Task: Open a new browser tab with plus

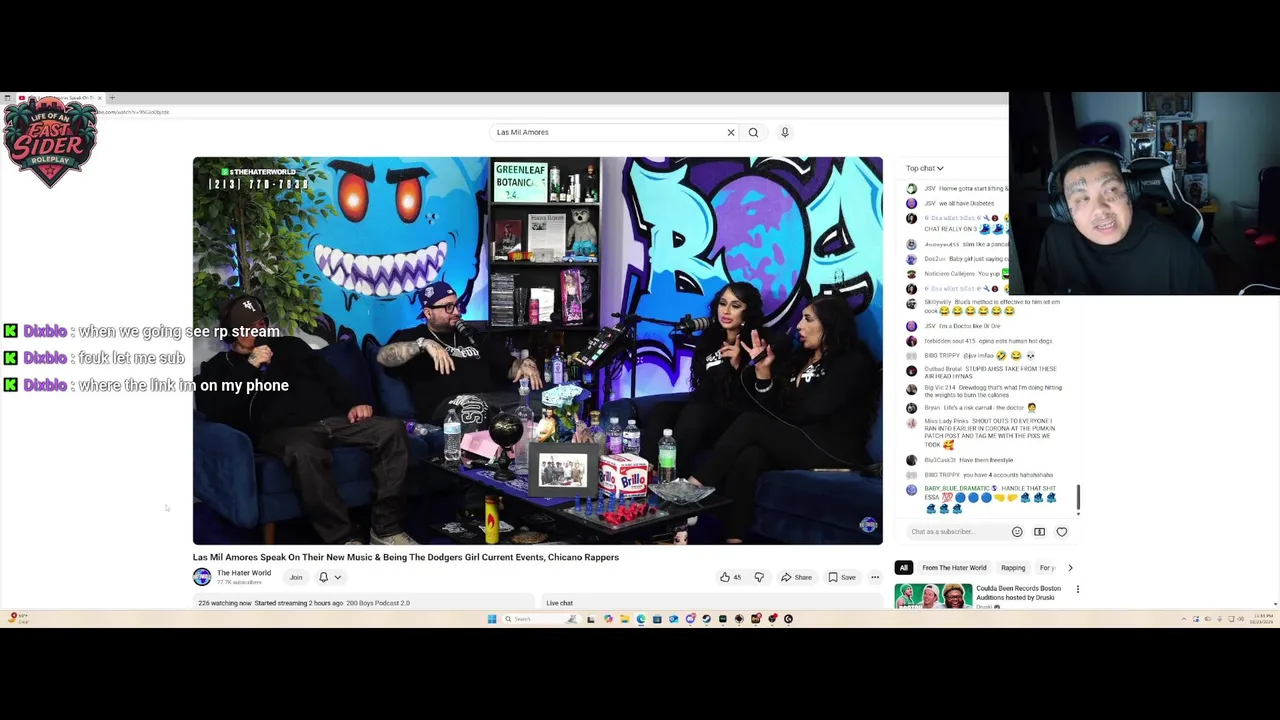Action: 112,98
